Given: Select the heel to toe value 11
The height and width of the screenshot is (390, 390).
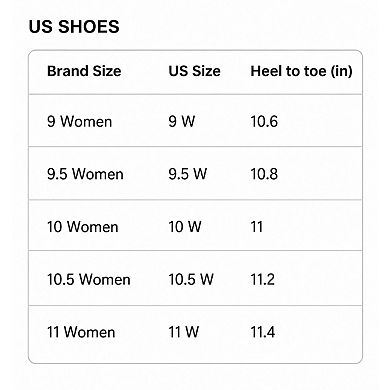Looking at the screenshot, I should [257, 227].
